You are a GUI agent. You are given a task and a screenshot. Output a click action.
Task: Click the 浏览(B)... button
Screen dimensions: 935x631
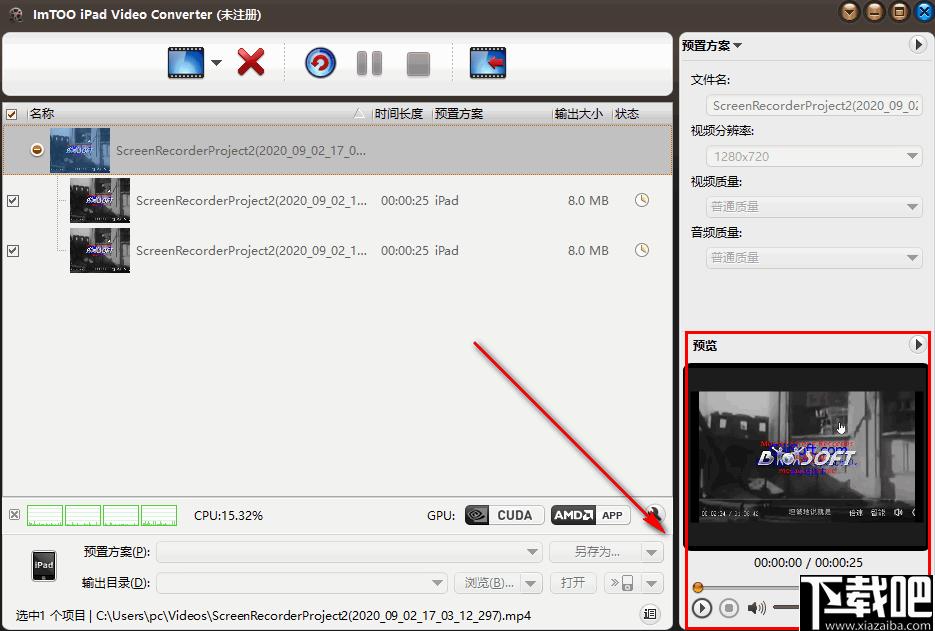pos(488,583)
